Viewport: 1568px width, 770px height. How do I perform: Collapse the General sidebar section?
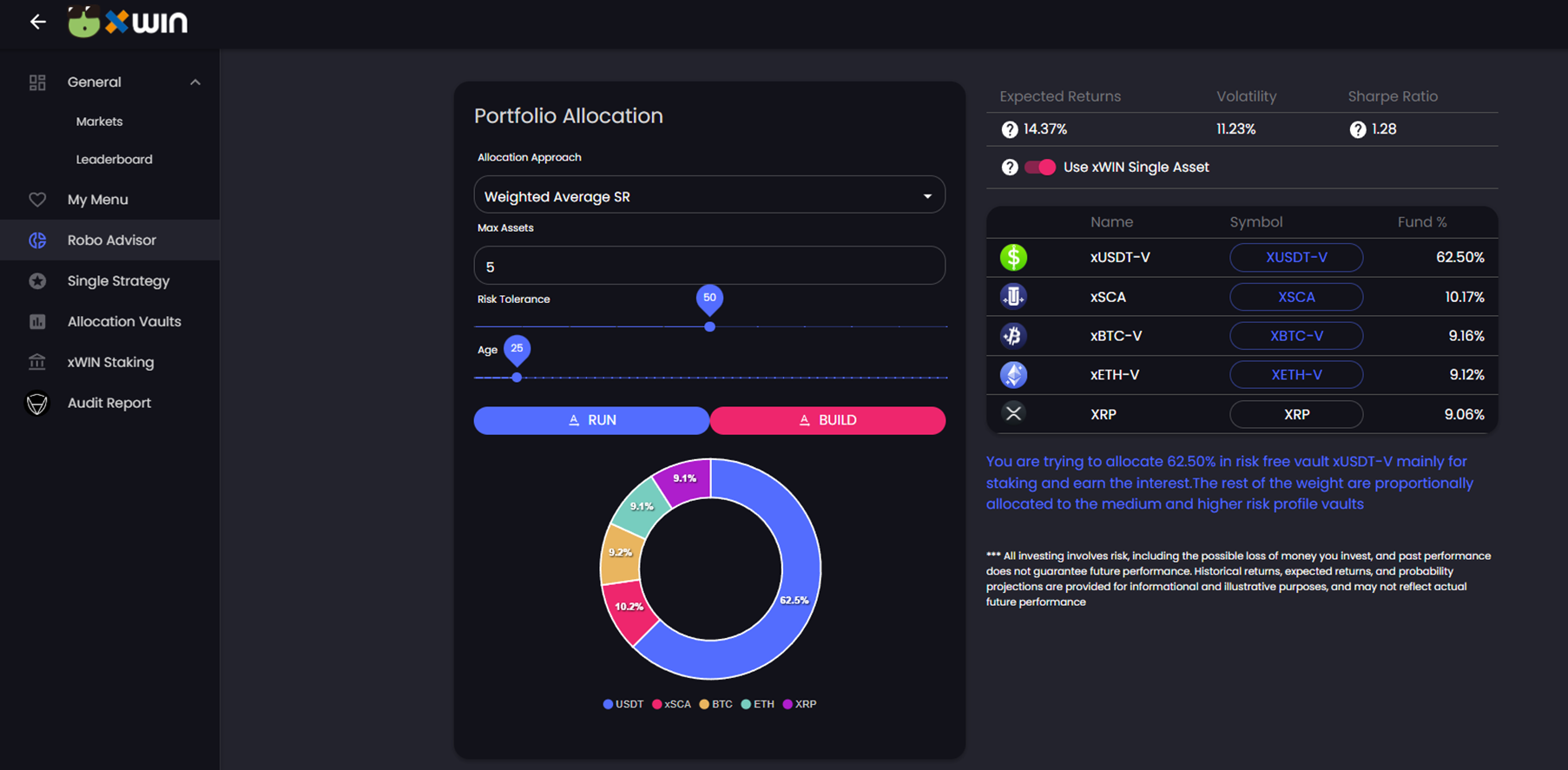194,82
